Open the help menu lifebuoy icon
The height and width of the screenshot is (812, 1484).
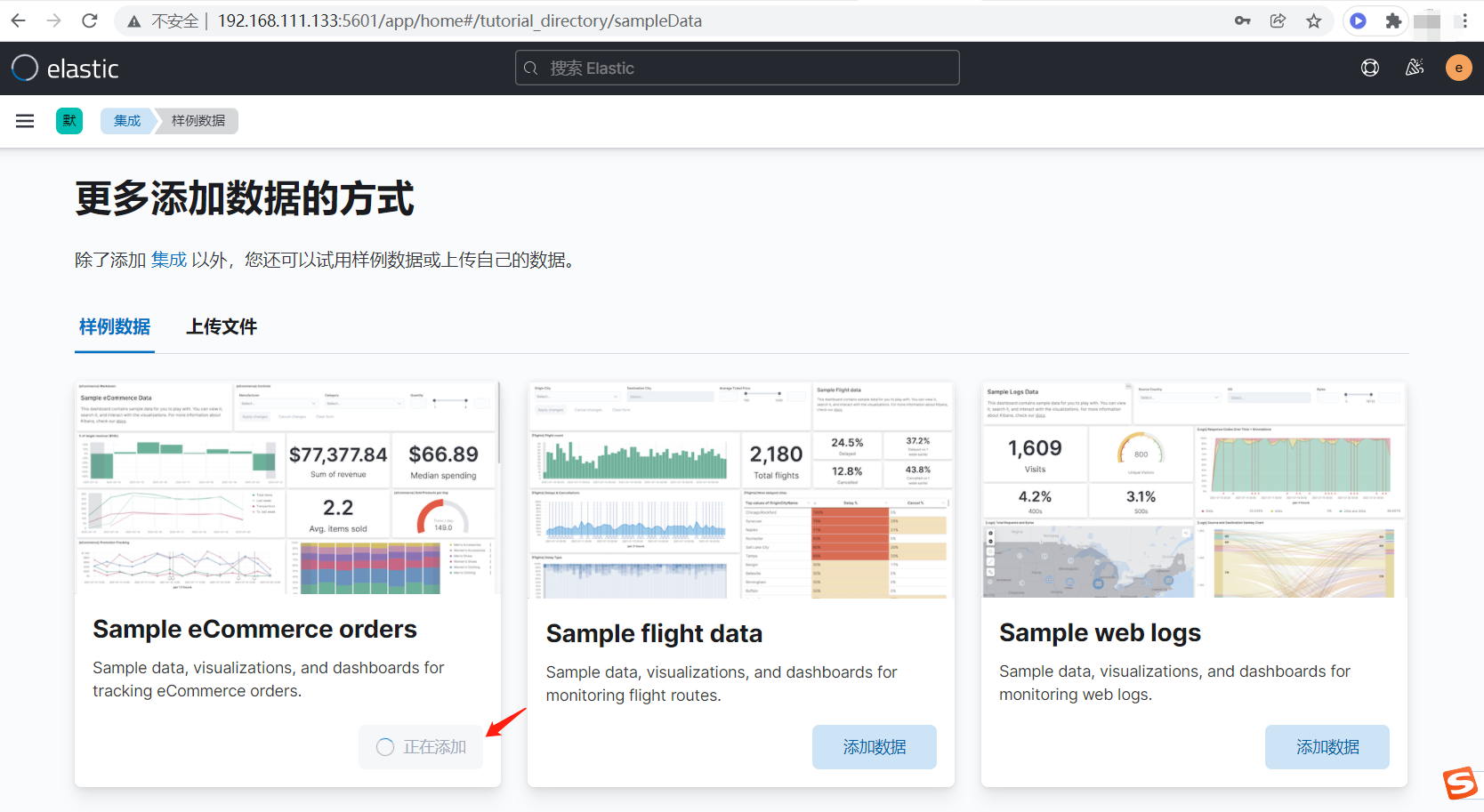[1370, 68]
